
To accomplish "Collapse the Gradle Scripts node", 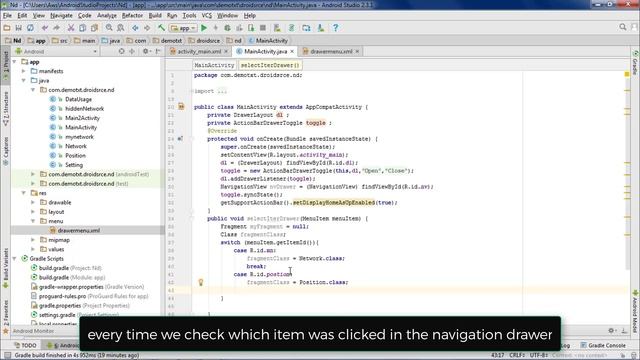I will tap(15, 259).
